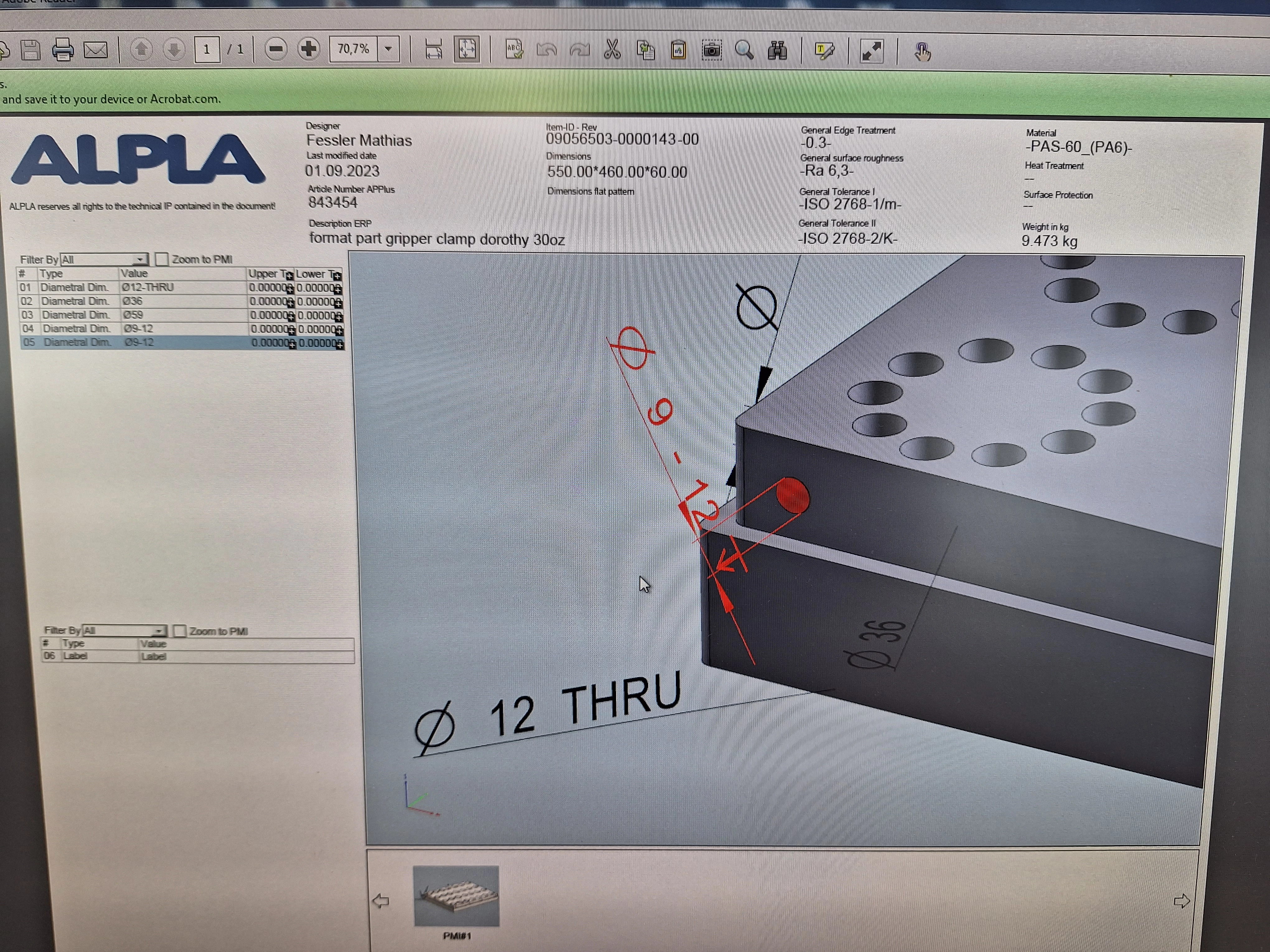Enable upper Zoom to PMI checkbox

tap(162, 259)
